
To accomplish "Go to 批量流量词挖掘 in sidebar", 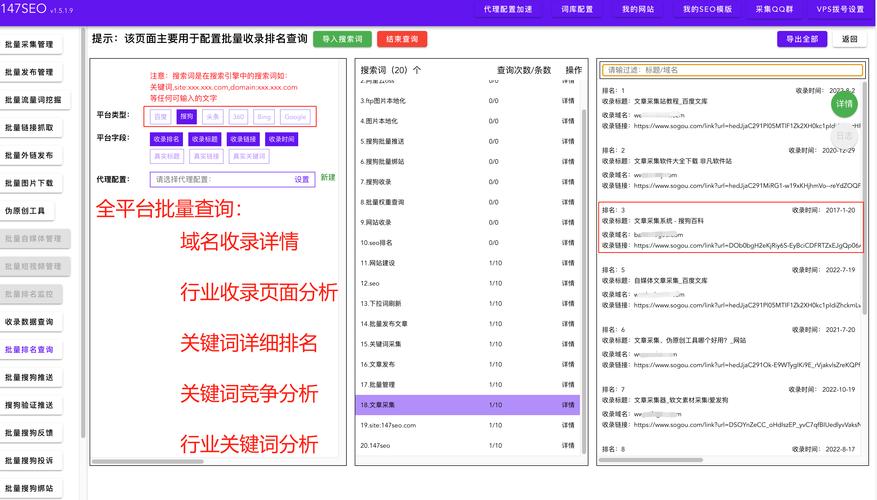I will point(35,100).
